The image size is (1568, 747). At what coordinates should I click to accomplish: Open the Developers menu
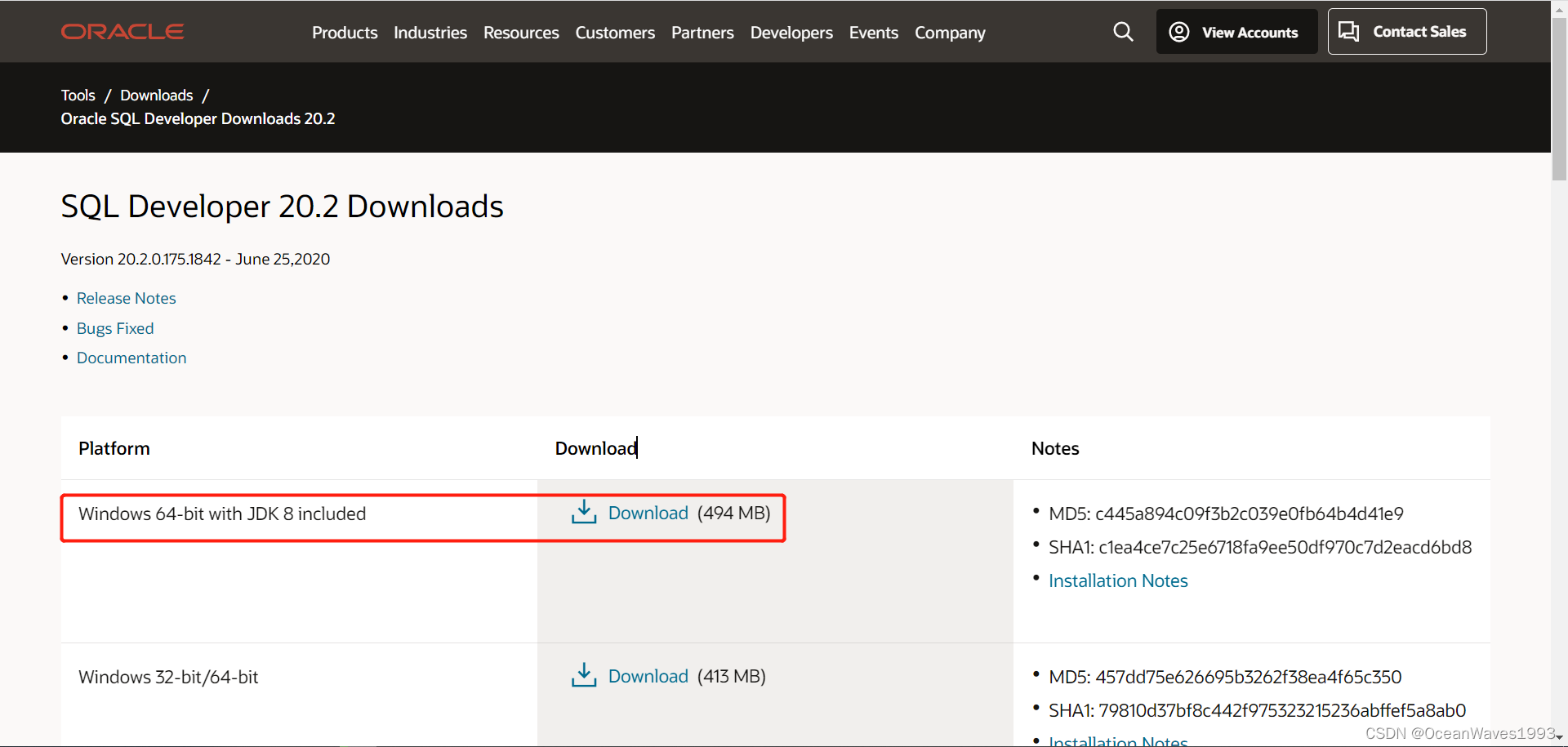pos(791,33)
